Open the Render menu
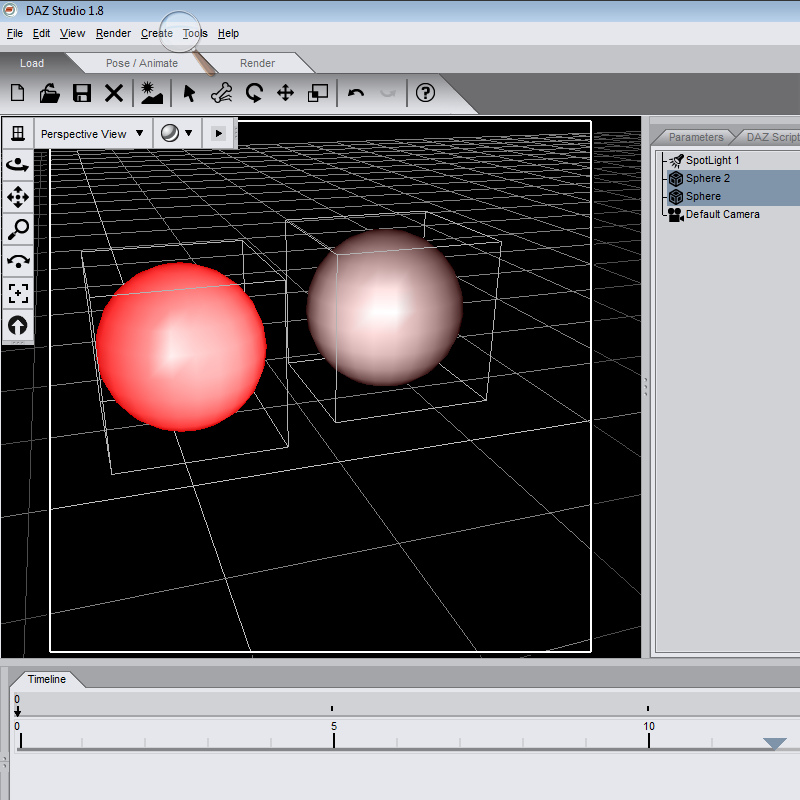Image resolution: width=800 pixels, height=800 pixels. coord(113,33)
